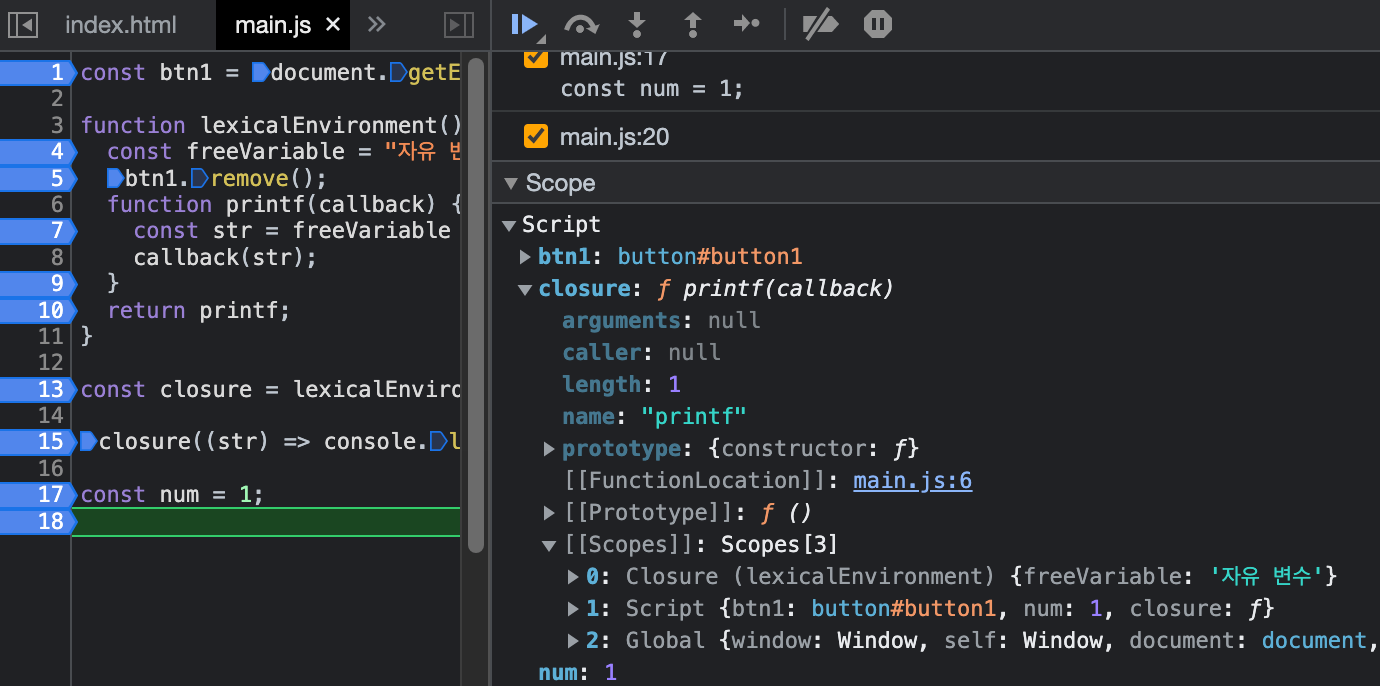Open the more tabs chevron
The image size is (1380, 686).
376,25
